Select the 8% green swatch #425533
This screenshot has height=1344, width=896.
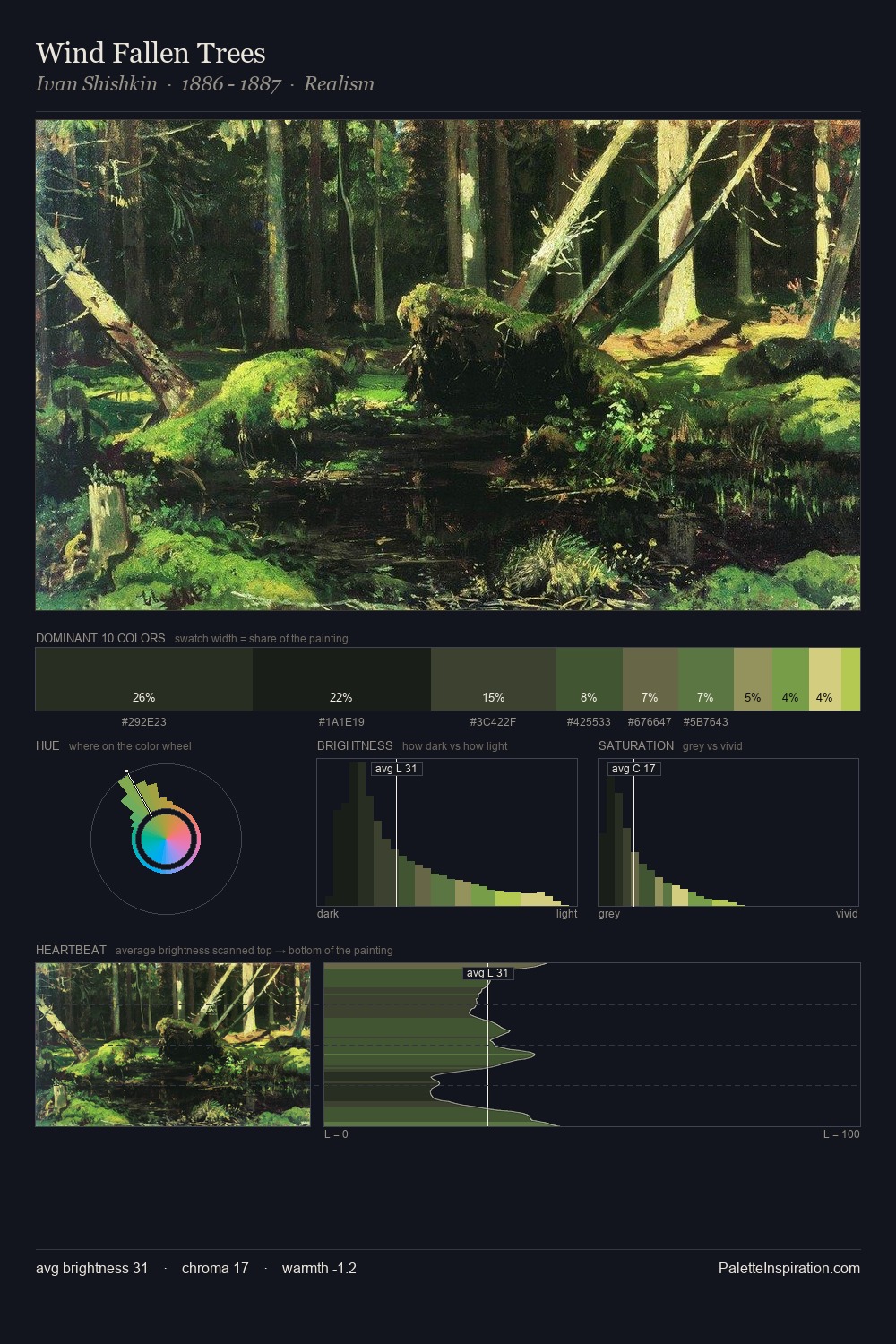(589, 679)
